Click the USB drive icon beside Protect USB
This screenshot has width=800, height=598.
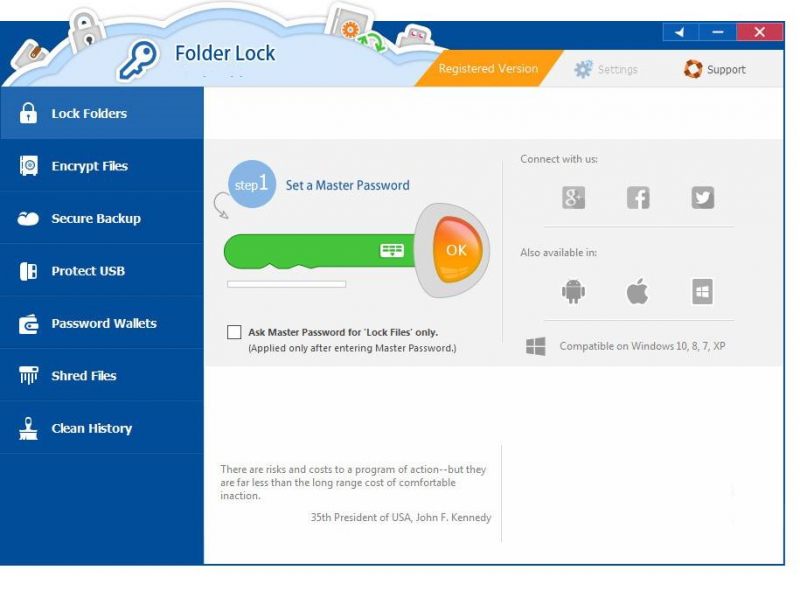pyautogui.click(x=28, y=271)
